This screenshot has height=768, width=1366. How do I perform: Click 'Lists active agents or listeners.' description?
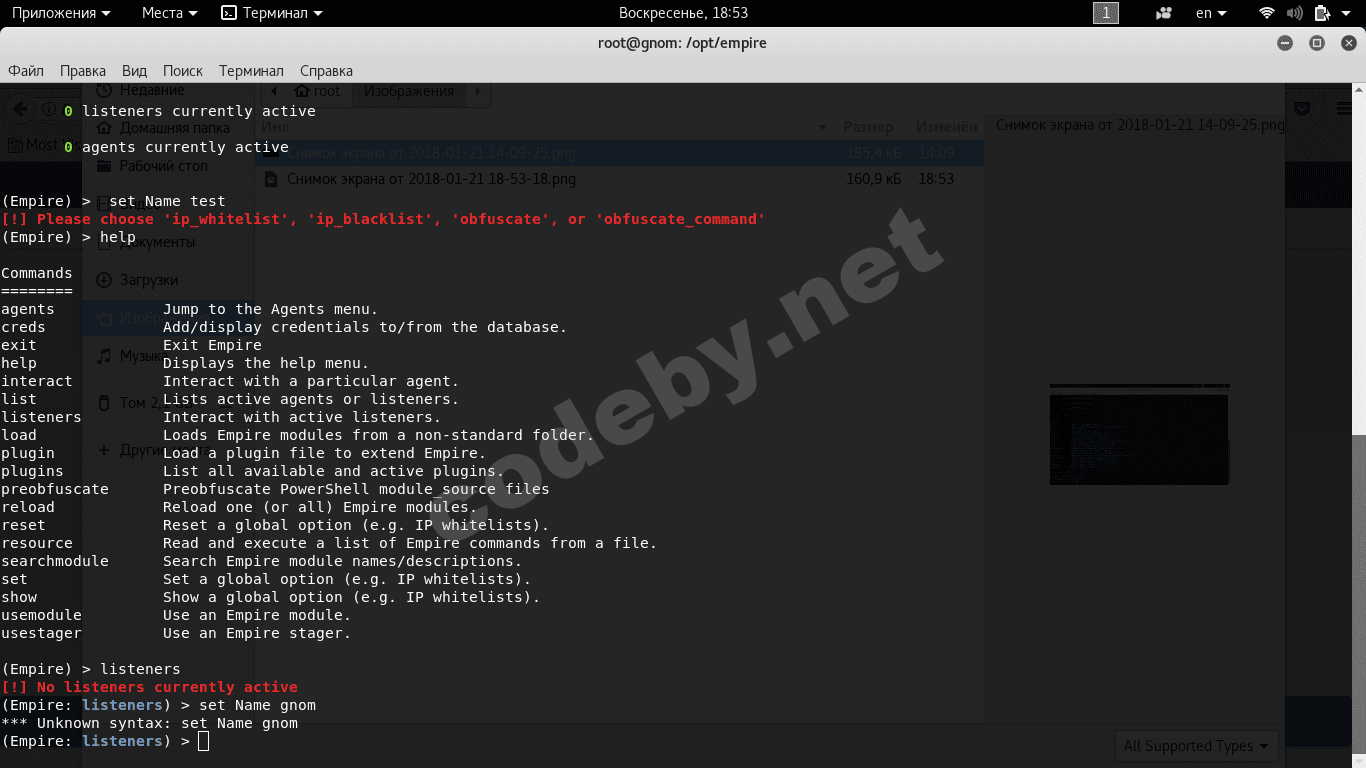point(311,399)
